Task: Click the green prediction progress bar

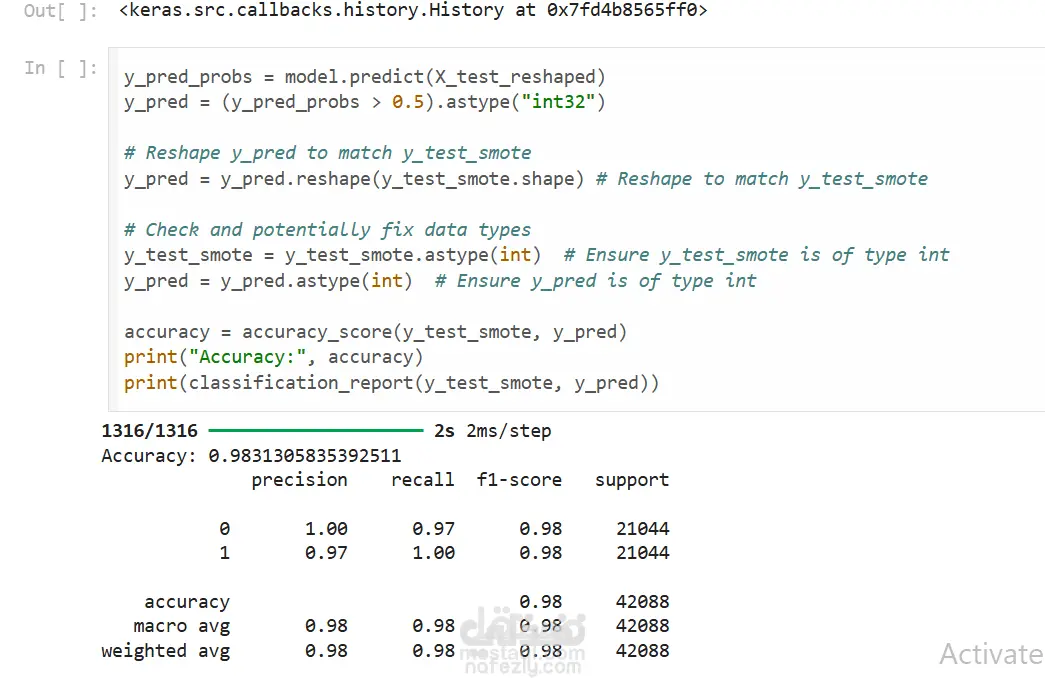Action: 316,431
